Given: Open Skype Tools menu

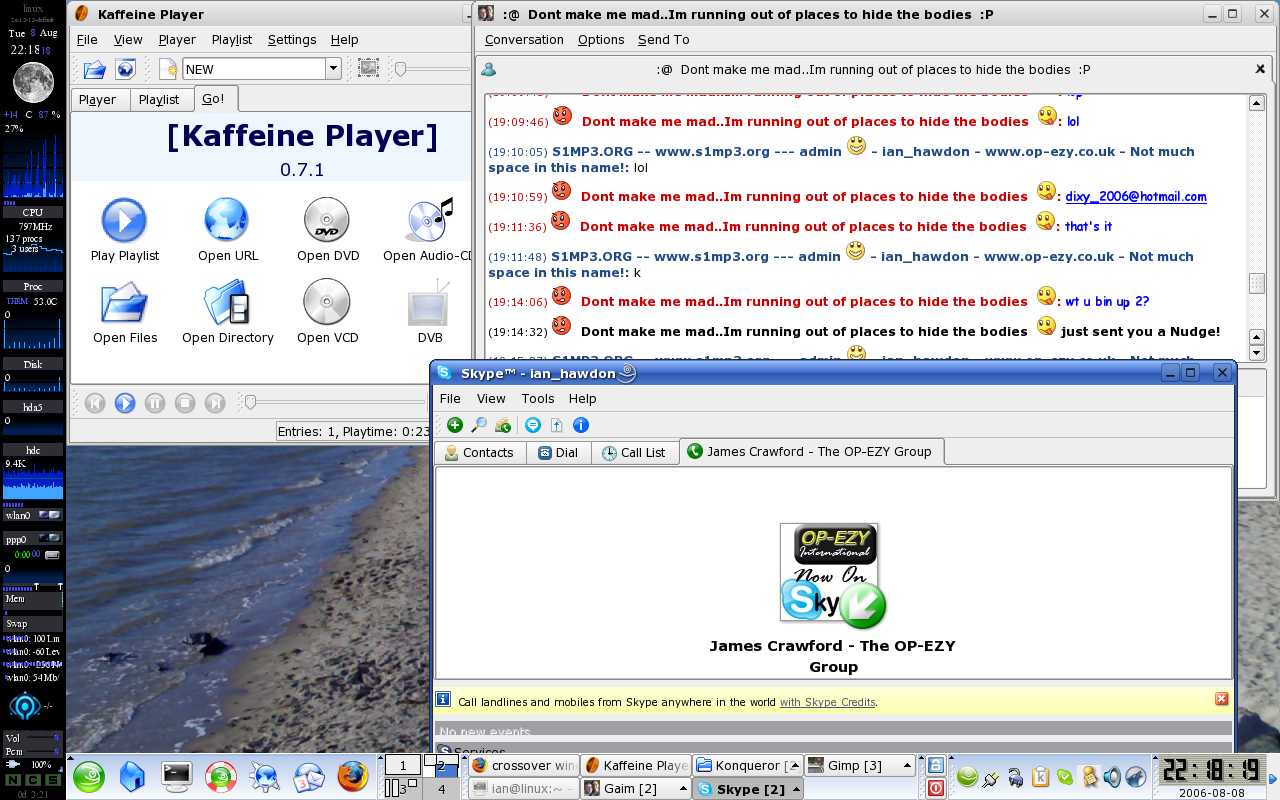Looking at the screenshot, I should click(x=537, y=398).
